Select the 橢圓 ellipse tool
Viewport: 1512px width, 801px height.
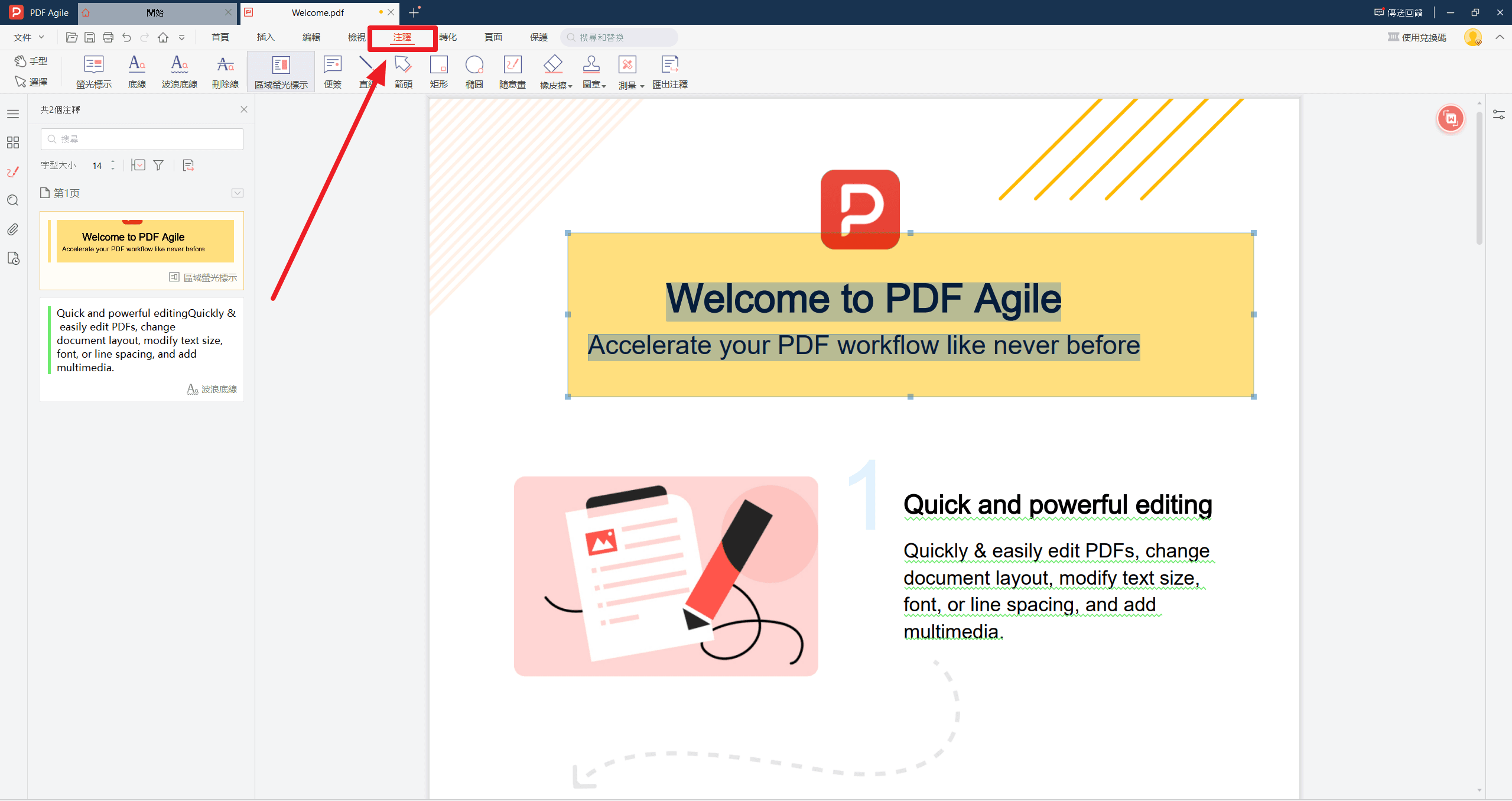[x=474, y=72]
